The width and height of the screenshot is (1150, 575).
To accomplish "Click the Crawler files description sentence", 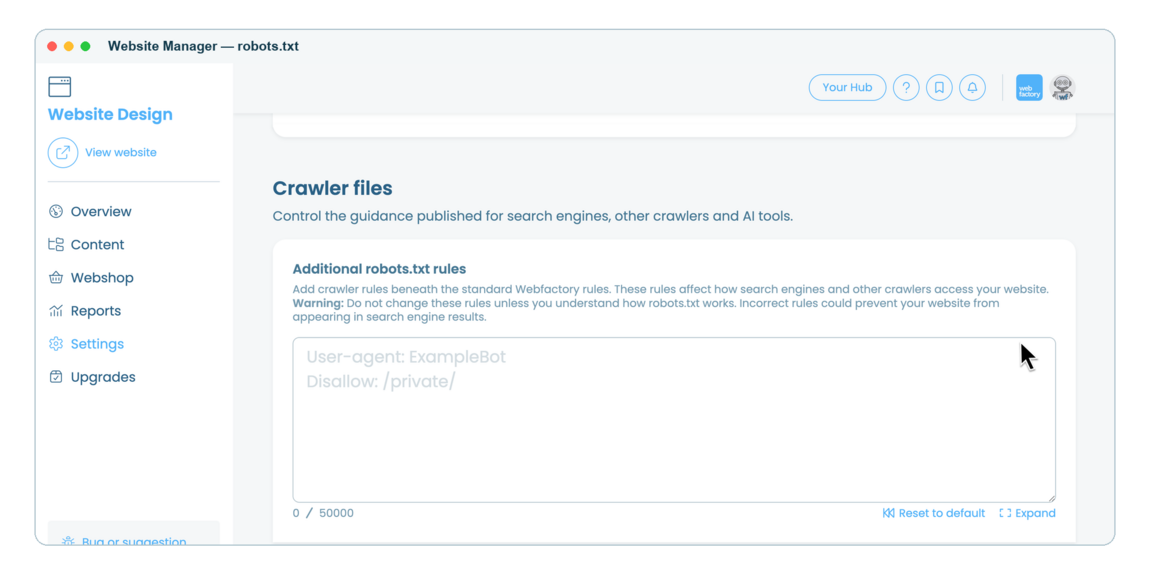I will pos(532,217).
